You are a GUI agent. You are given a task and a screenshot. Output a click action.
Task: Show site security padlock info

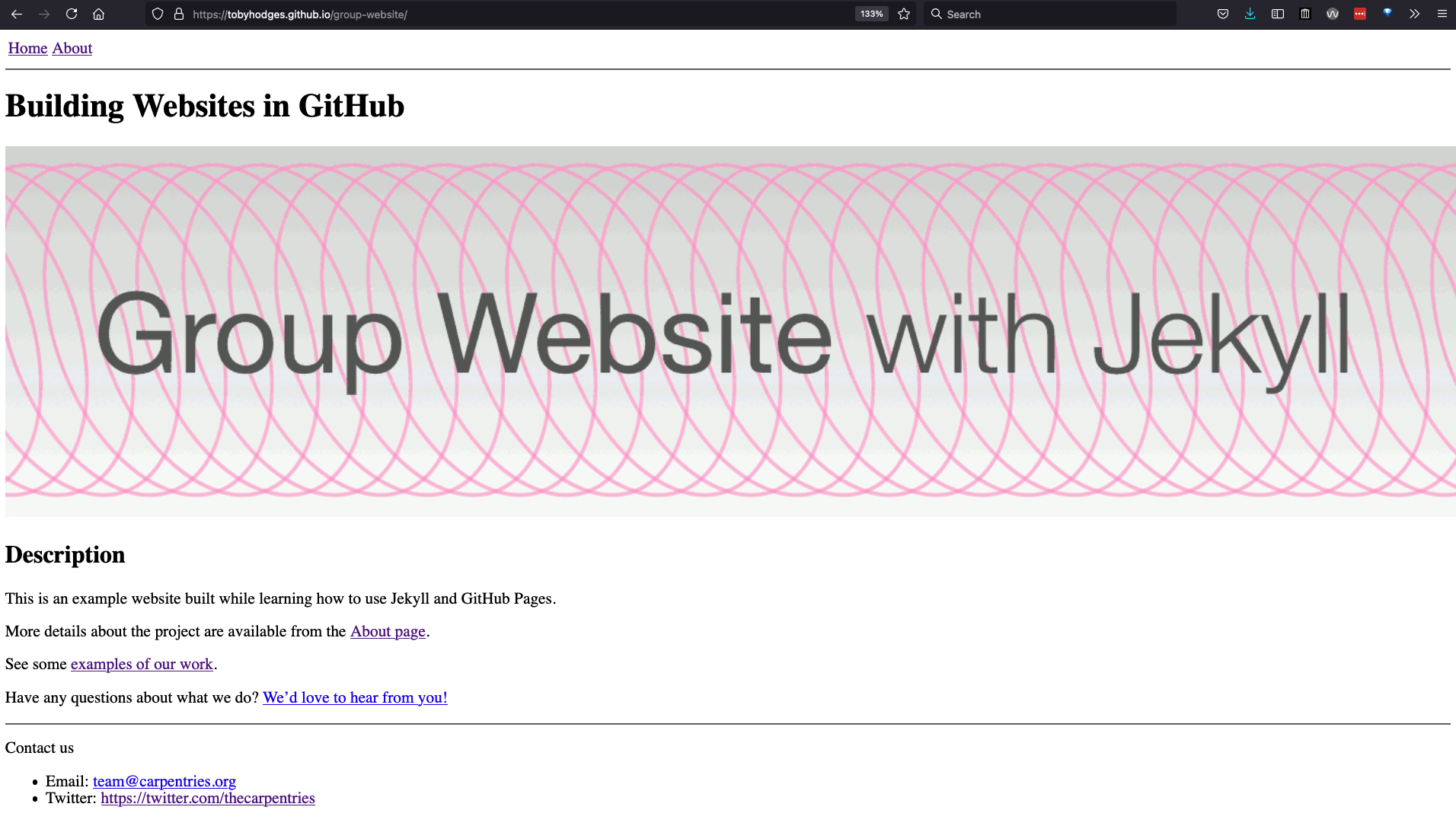click(179, 14)
